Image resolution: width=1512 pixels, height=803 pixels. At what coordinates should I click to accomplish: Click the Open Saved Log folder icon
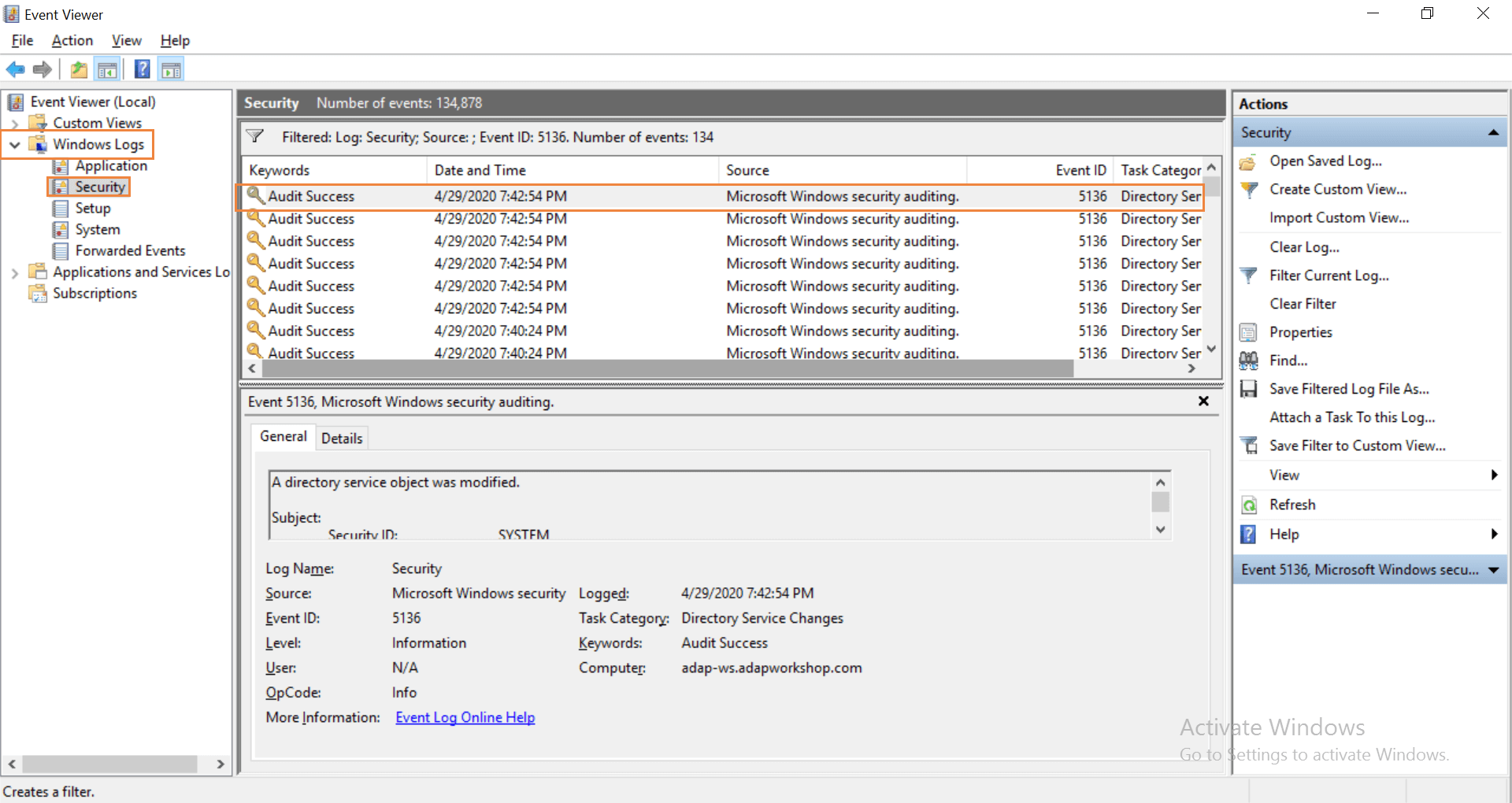tap(1248, 162)
